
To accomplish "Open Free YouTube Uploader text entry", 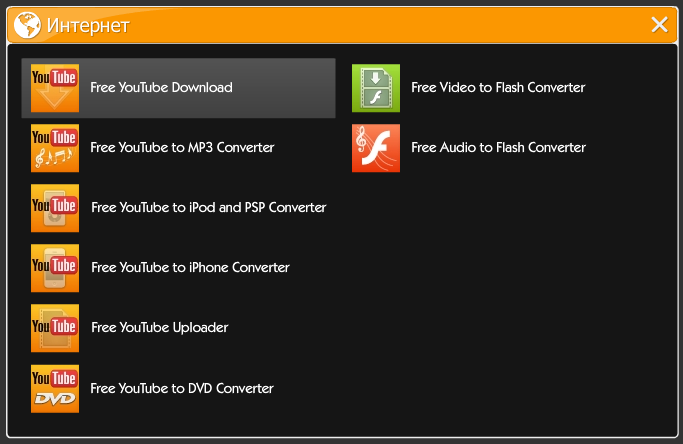I will point(159,328).
